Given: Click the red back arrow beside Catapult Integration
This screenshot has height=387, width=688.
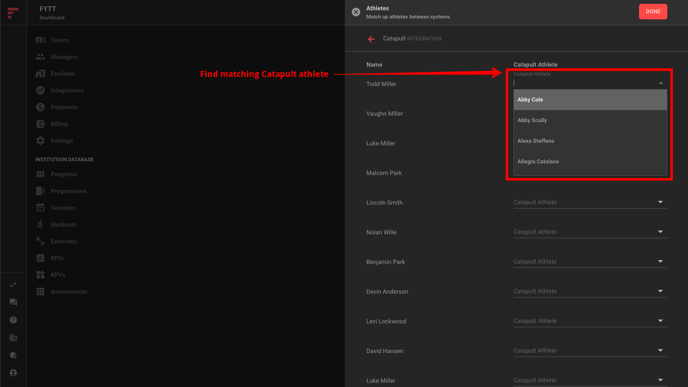Looking at the screenshot, I should (371, 39).
